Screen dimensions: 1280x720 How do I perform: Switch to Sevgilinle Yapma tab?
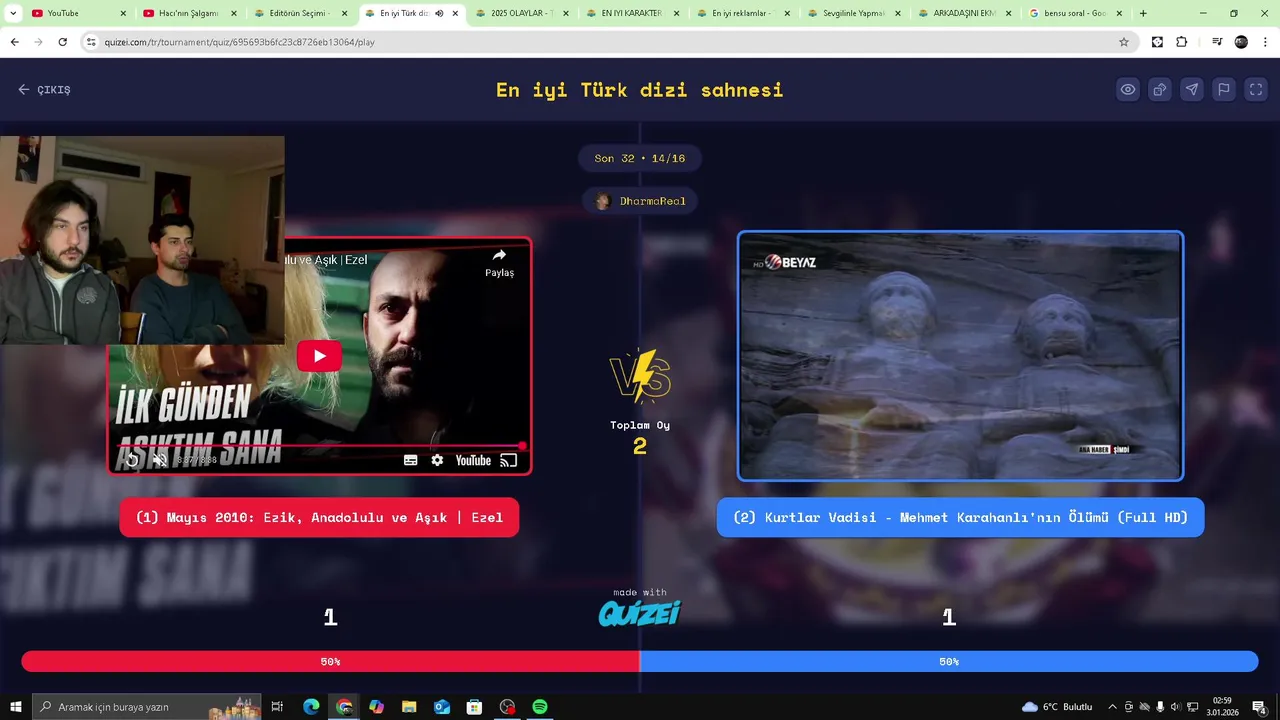click(855, 13)
